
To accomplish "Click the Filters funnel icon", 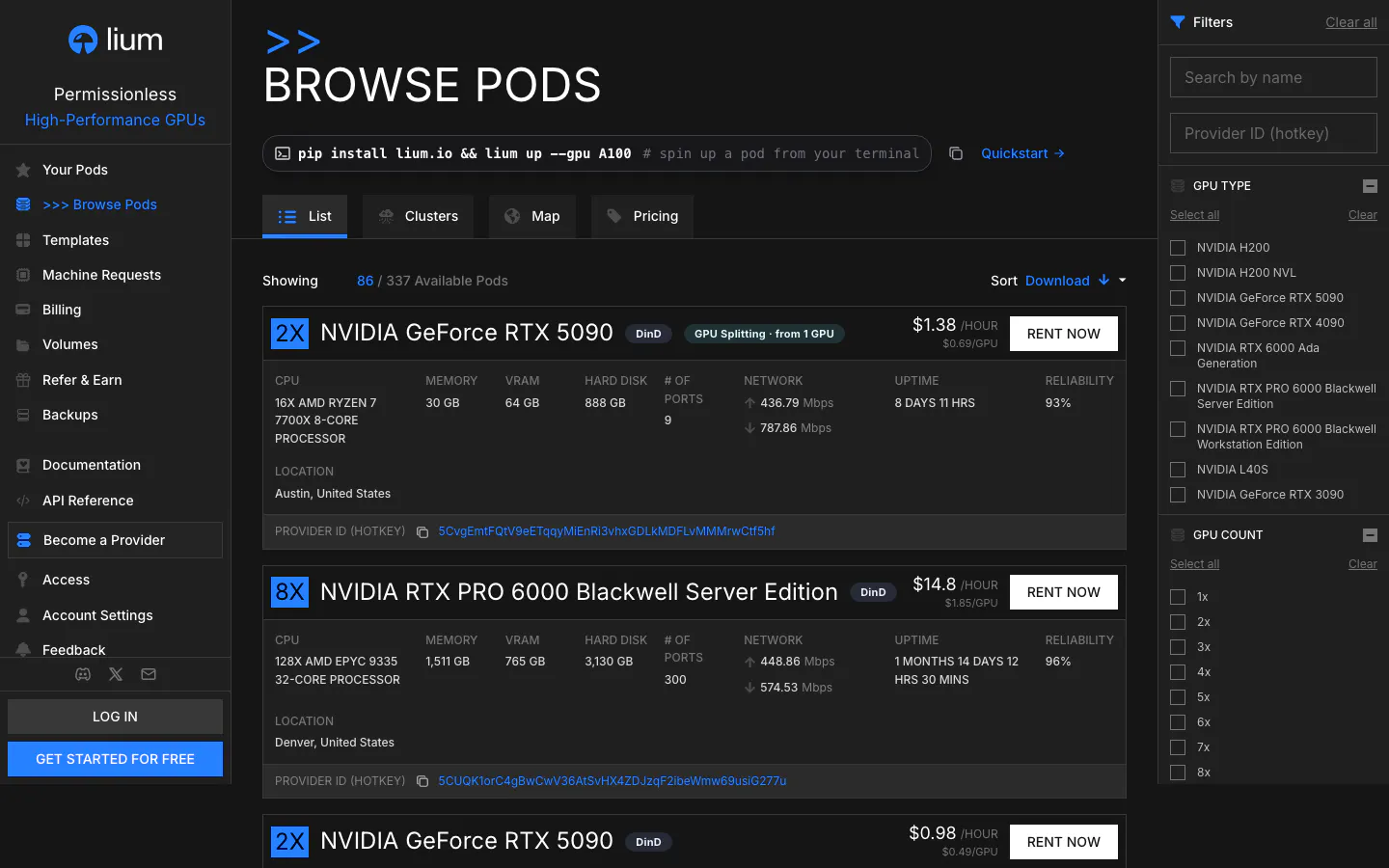I will [1178, 22].
